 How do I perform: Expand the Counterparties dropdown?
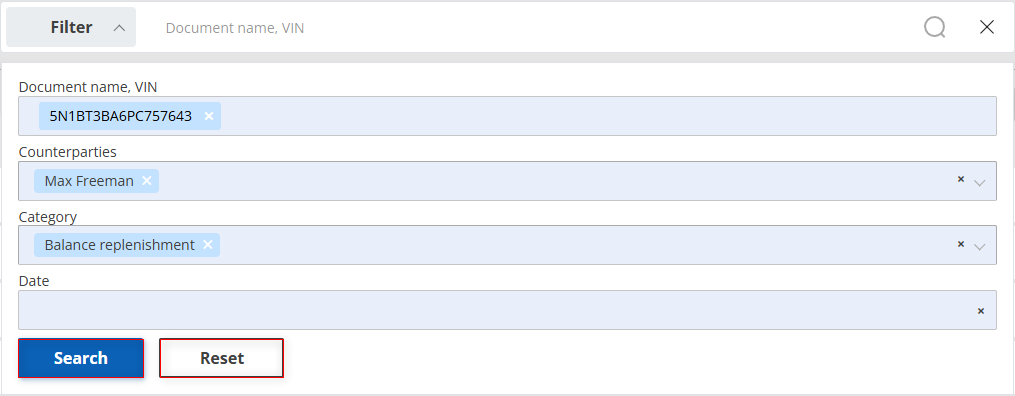pyautogui.click(x=979, y=182)
